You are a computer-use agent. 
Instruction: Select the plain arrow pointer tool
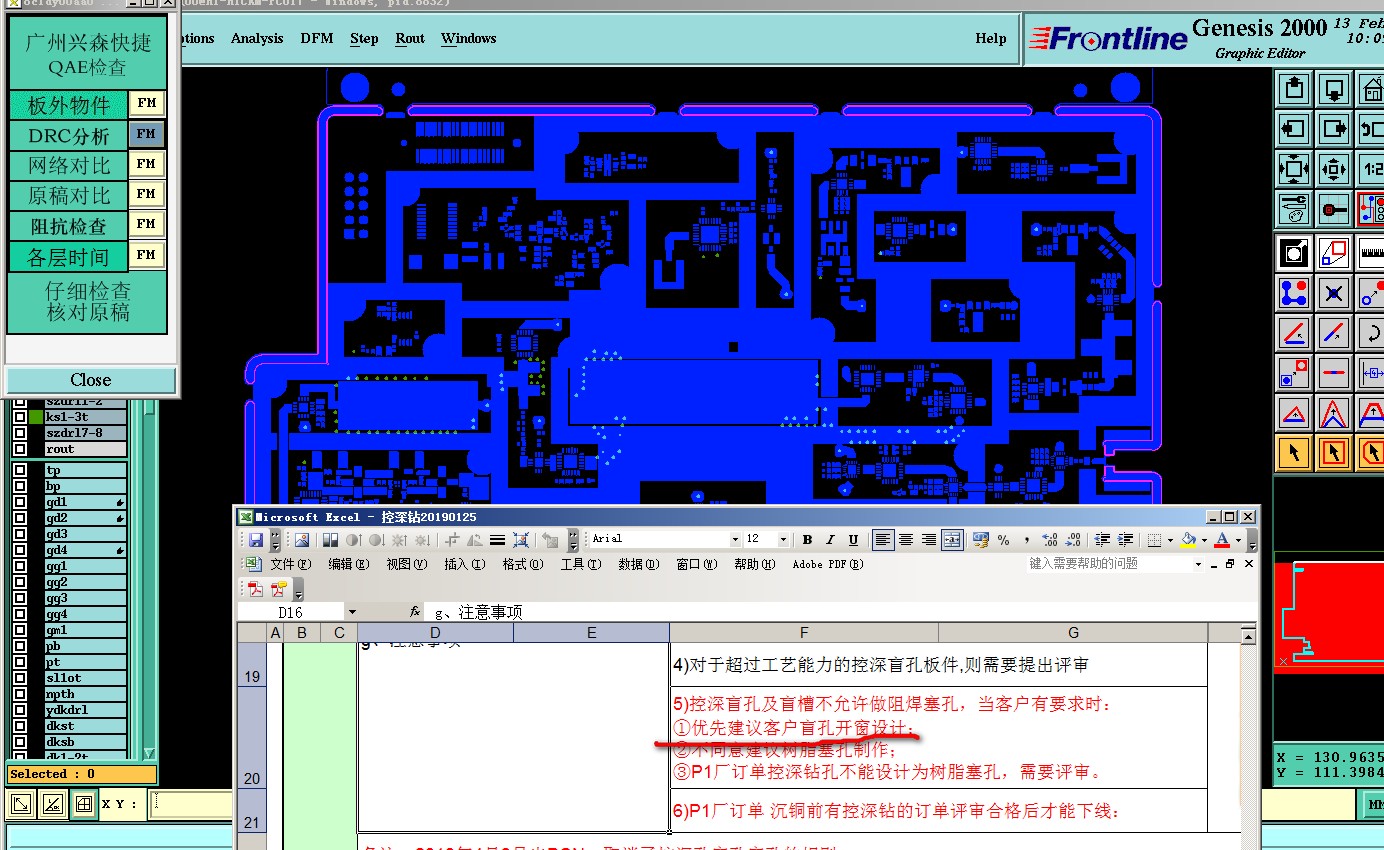(x=1294, y=453)
